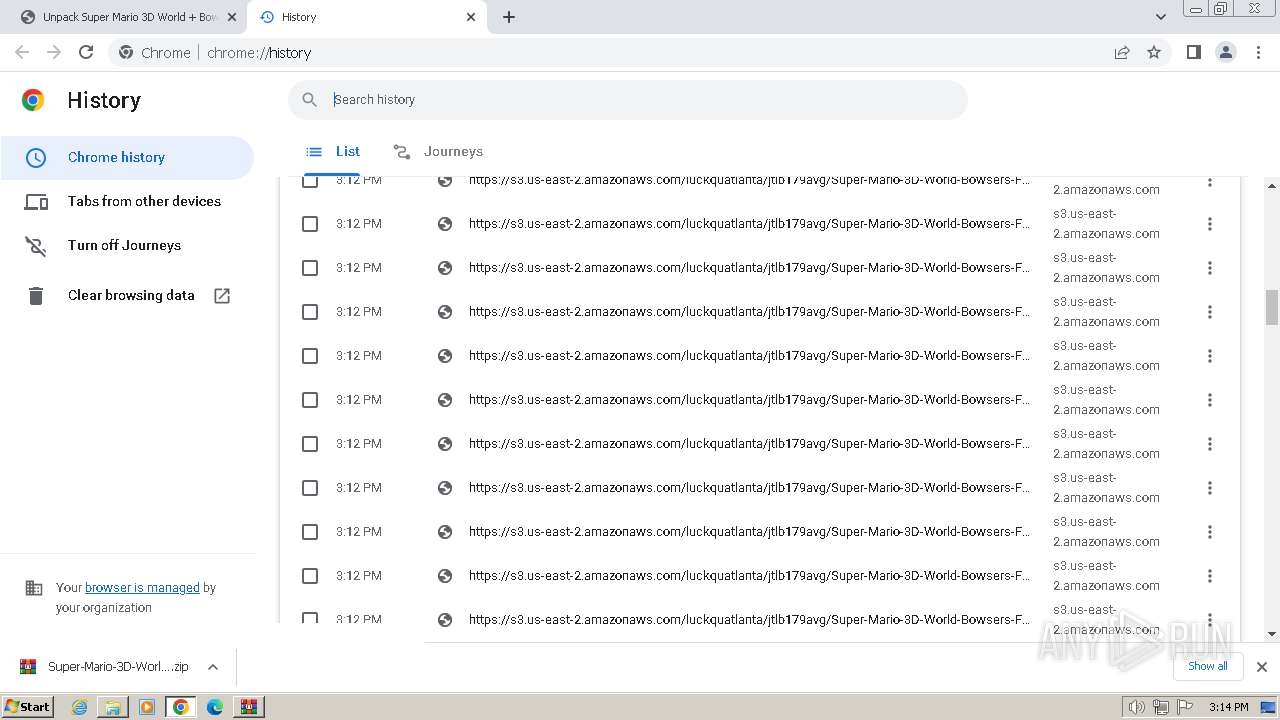Expand the zip download options chevron
This screenshot has height=720, width=1280.
coord(213,667)
